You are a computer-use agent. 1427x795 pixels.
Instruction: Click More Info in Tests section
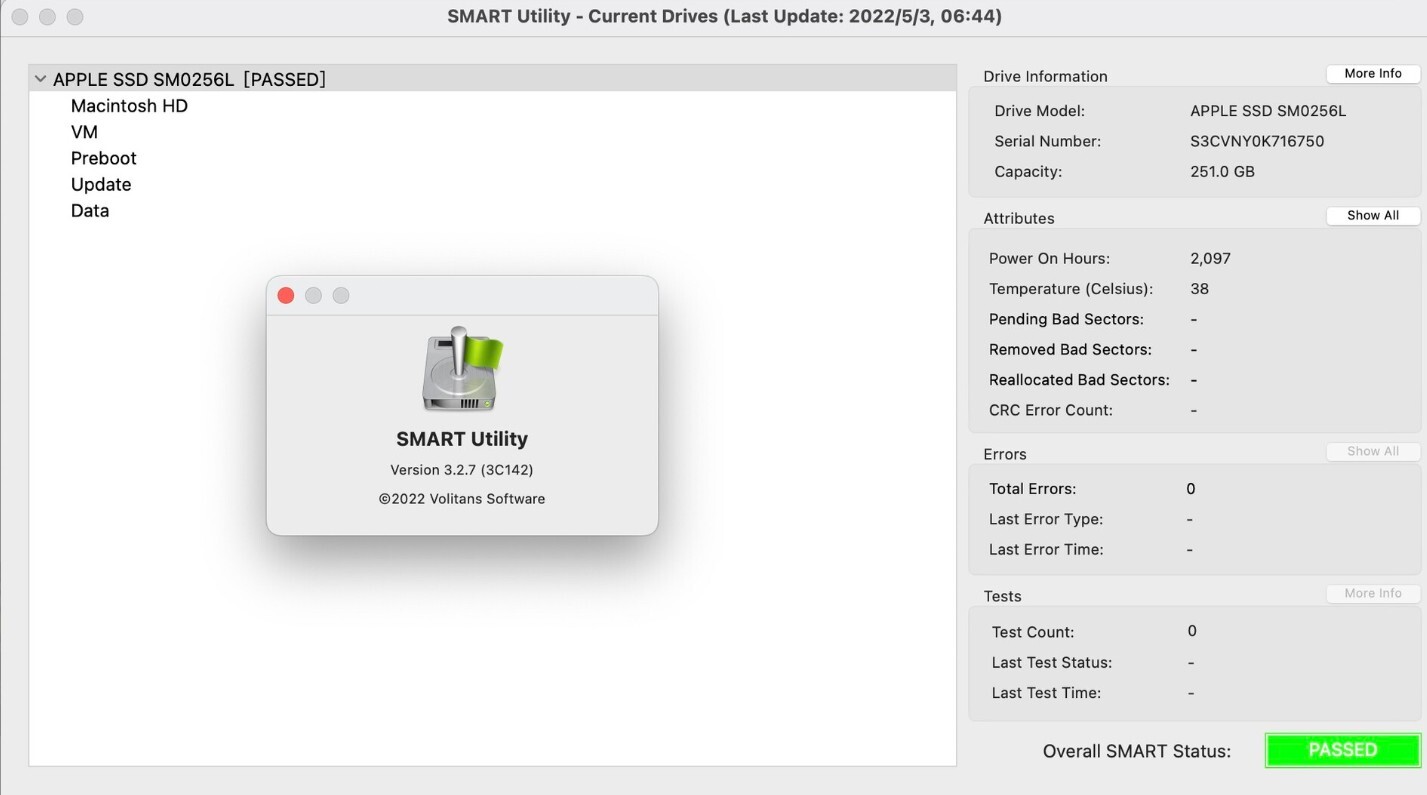pos(1373,594)
